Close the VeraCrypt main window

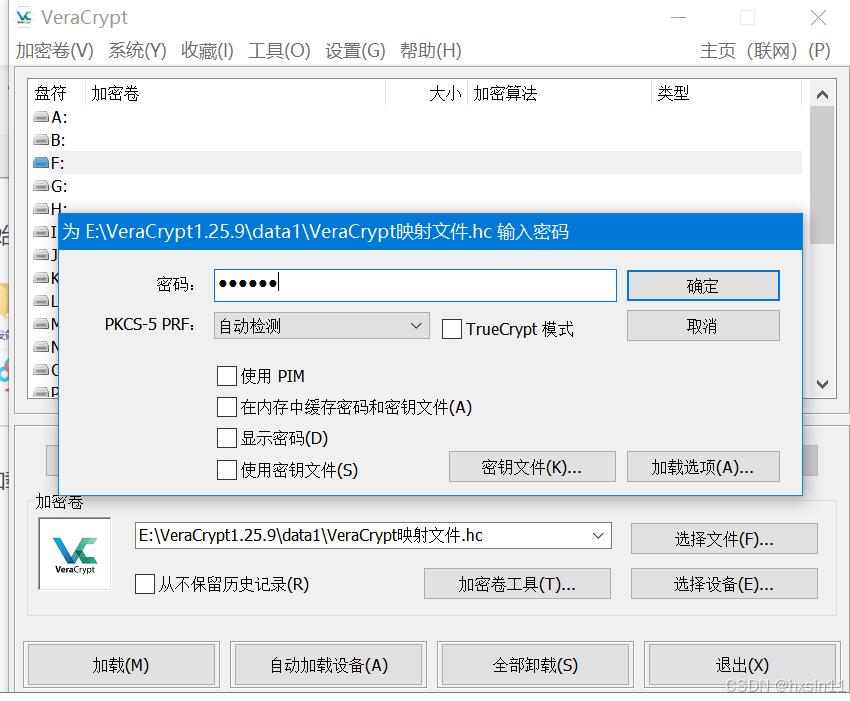pos(818,18)
